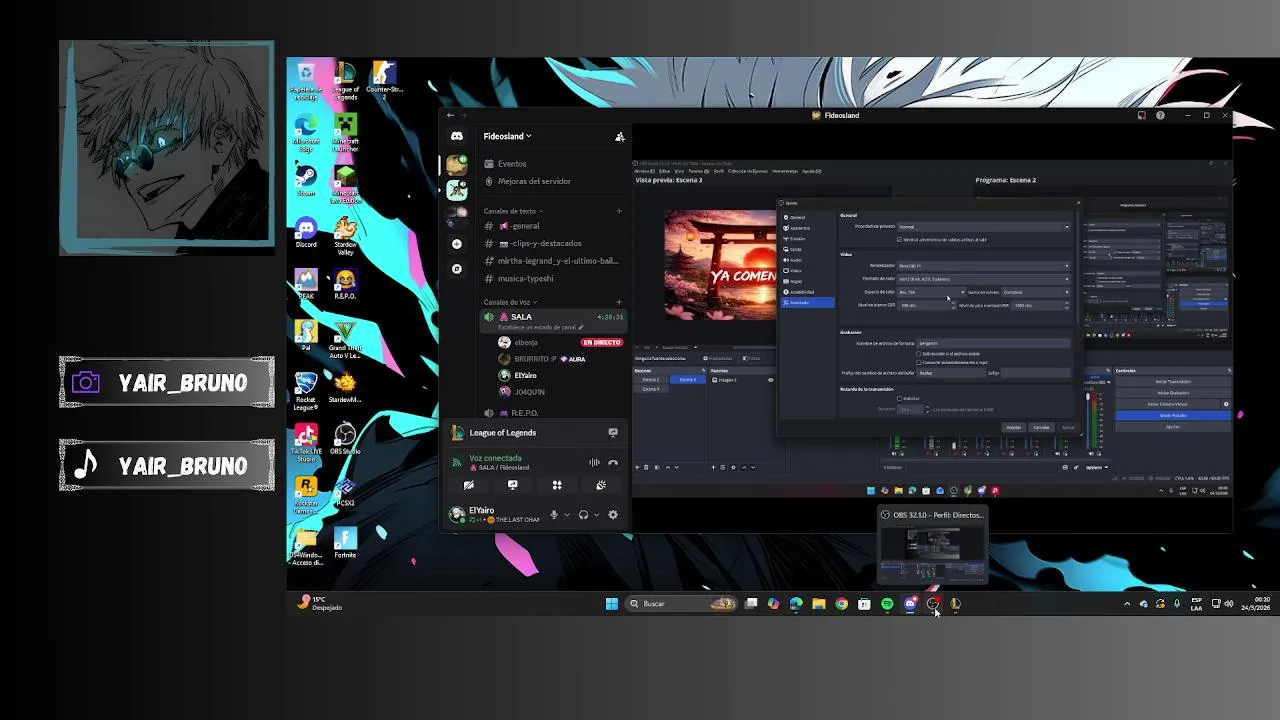
Task: Open Discord activities launcher icon
Action: pyautogui.click(x=557, y=485)
